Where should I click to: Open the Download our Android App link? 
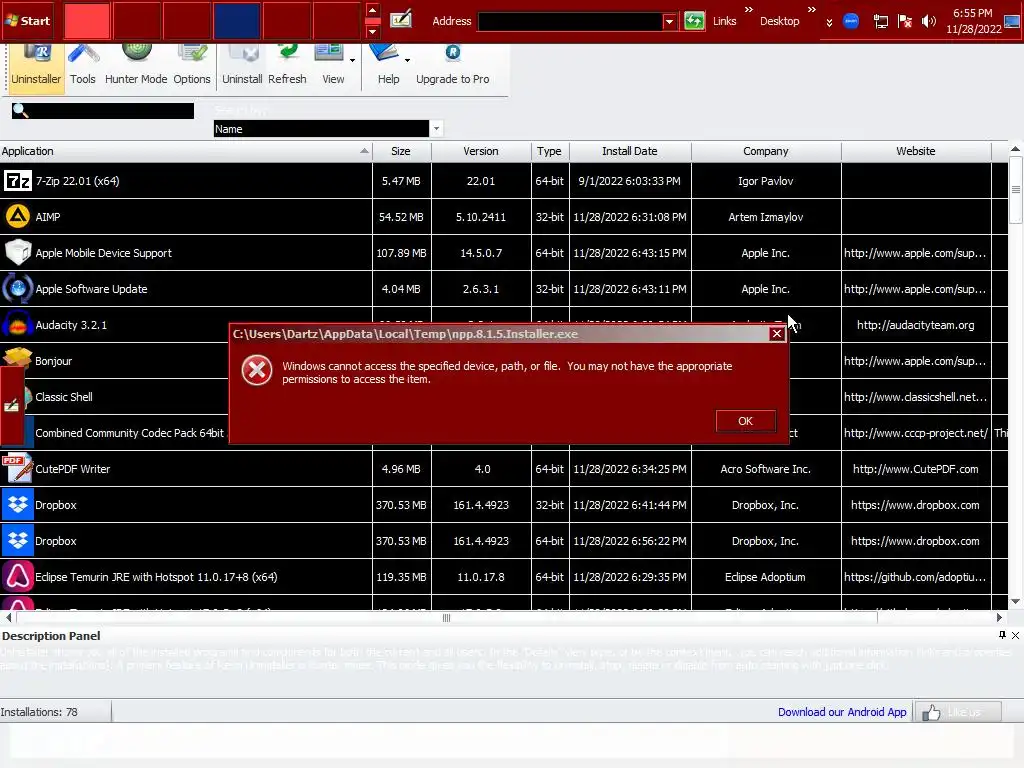pyautogui.click(x=842, y=712)
